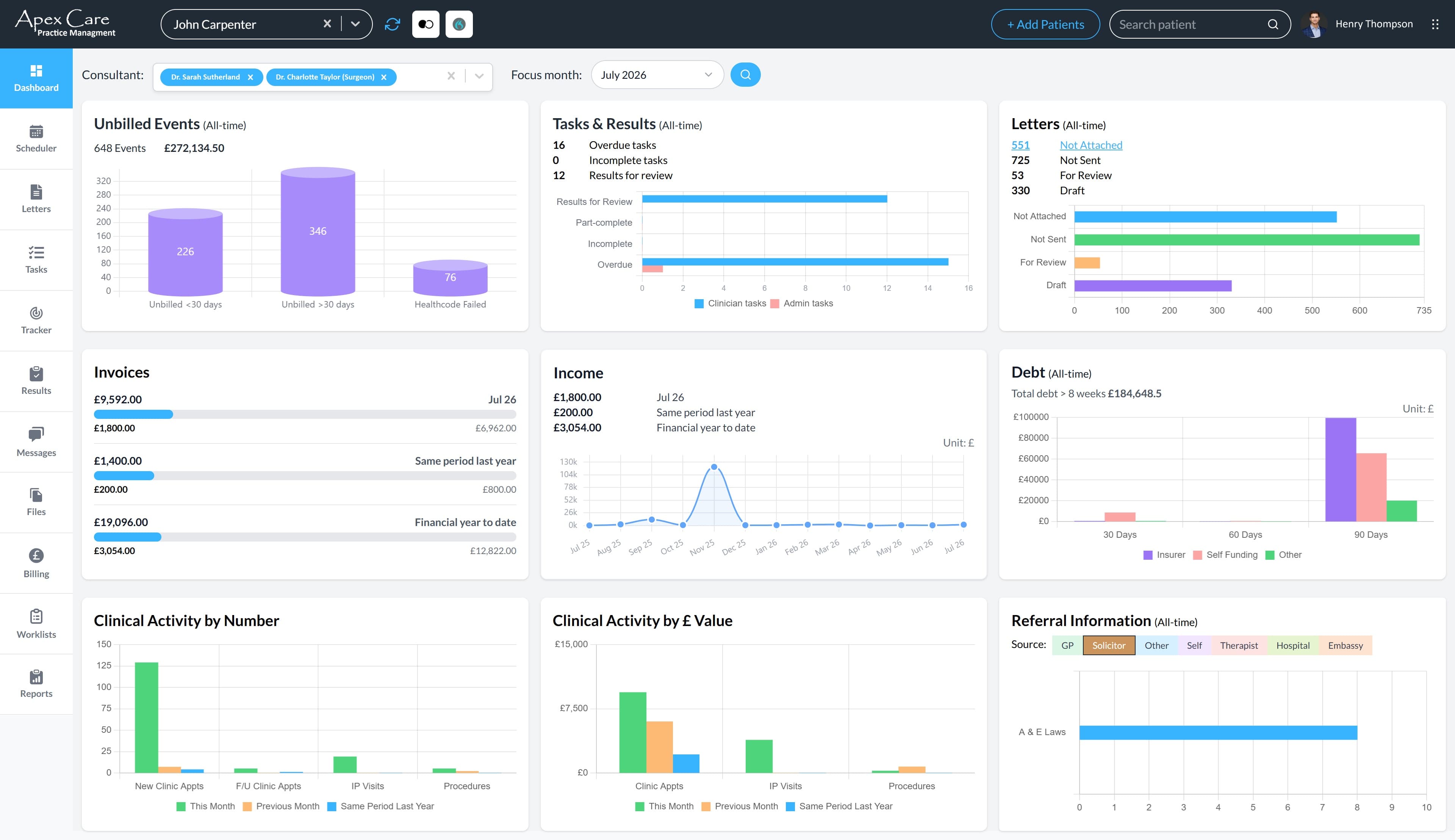Click the Not Sent green bar in Letters chart

coord(1247,239)
